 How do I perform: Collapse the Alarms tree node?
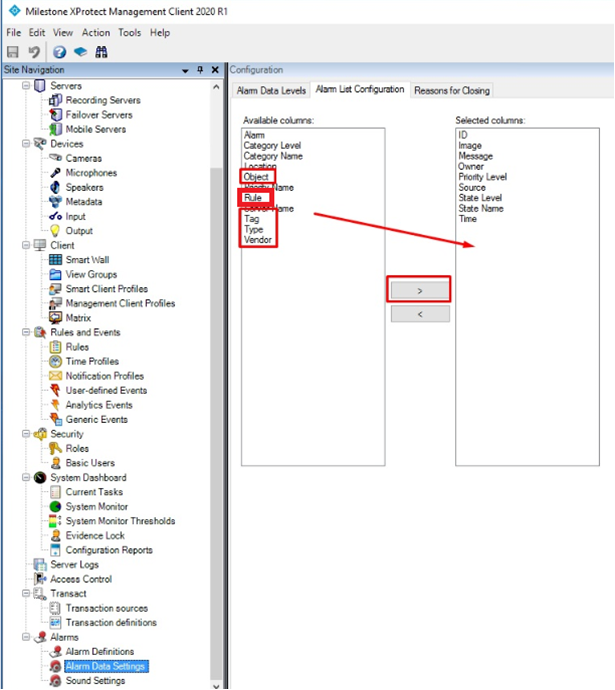(26, 637)
